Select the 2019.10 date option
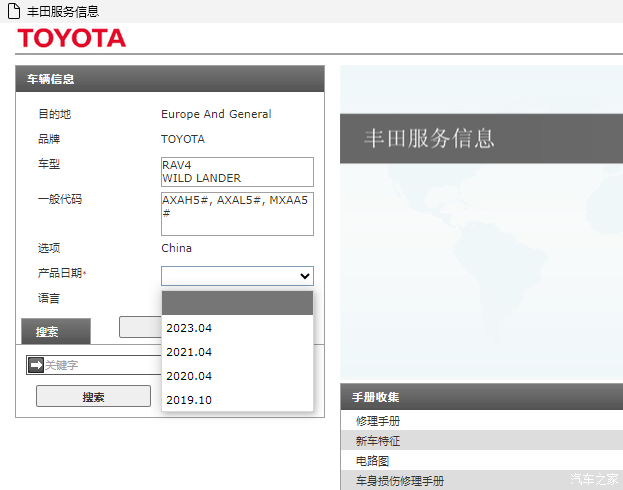Viewport: 623px width, 490px height. (189, 400)
